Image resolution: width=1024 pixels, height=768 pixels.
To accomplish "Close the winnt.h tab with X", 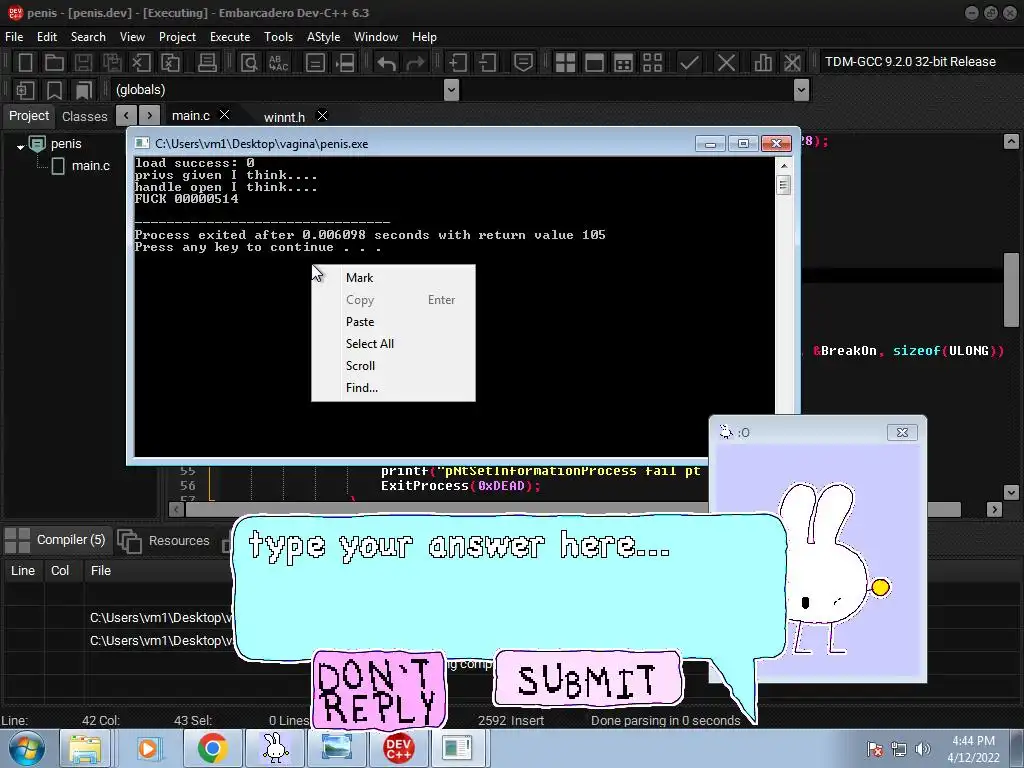I will point(322,116).
